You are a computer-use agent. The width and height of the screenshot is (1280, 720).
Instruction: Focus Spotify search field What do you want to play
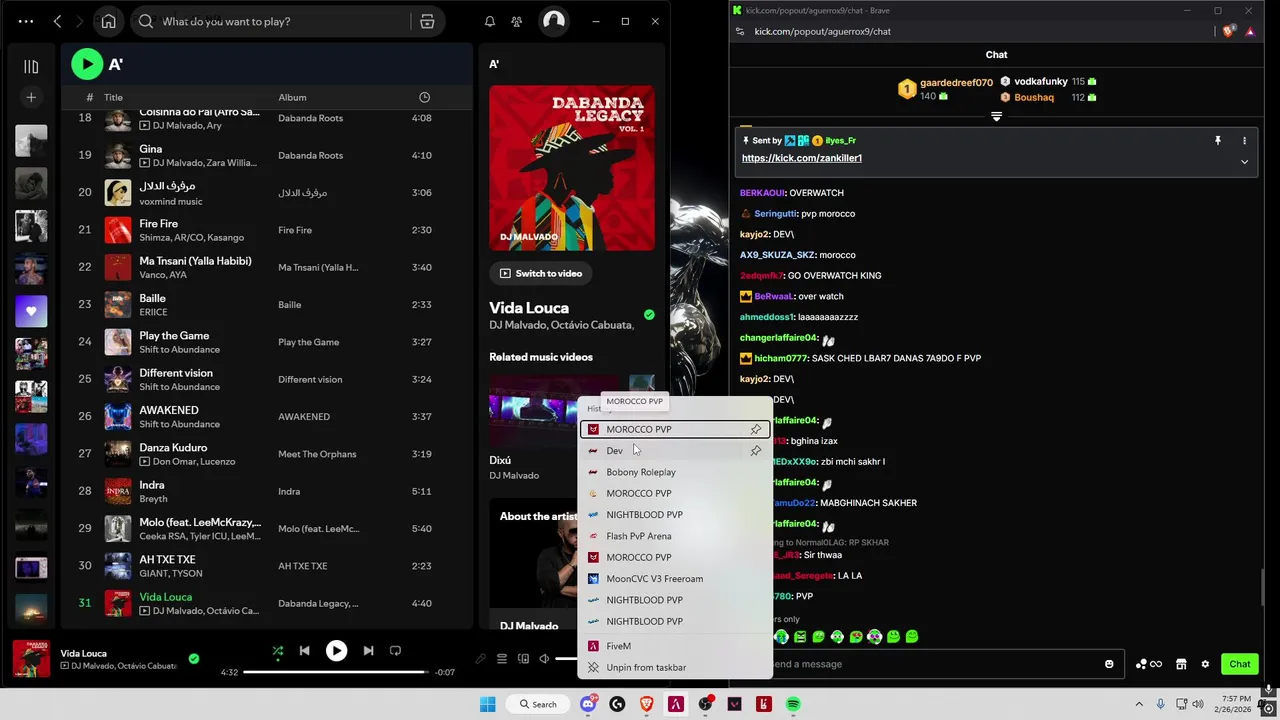click(283, 21)
